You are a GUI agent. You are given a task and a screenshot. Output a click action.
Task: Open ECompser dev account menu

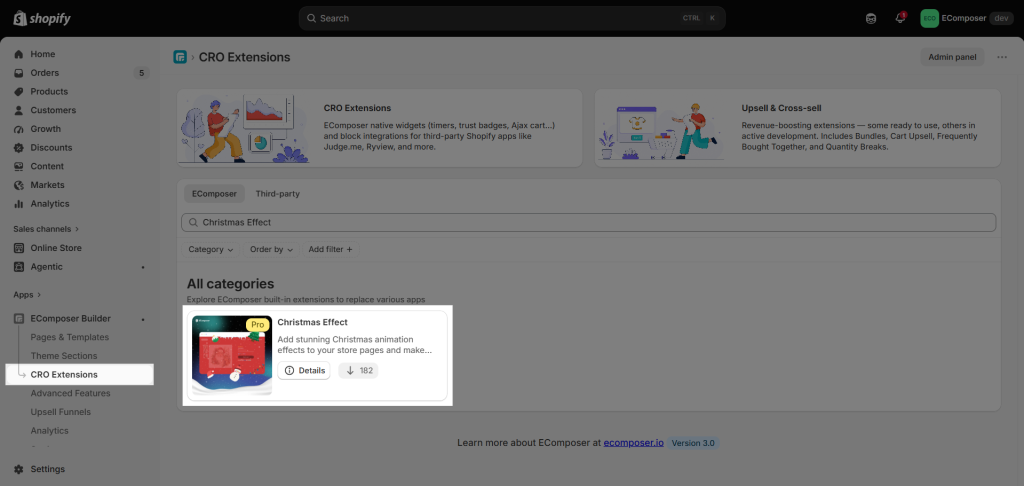[967, 18]
